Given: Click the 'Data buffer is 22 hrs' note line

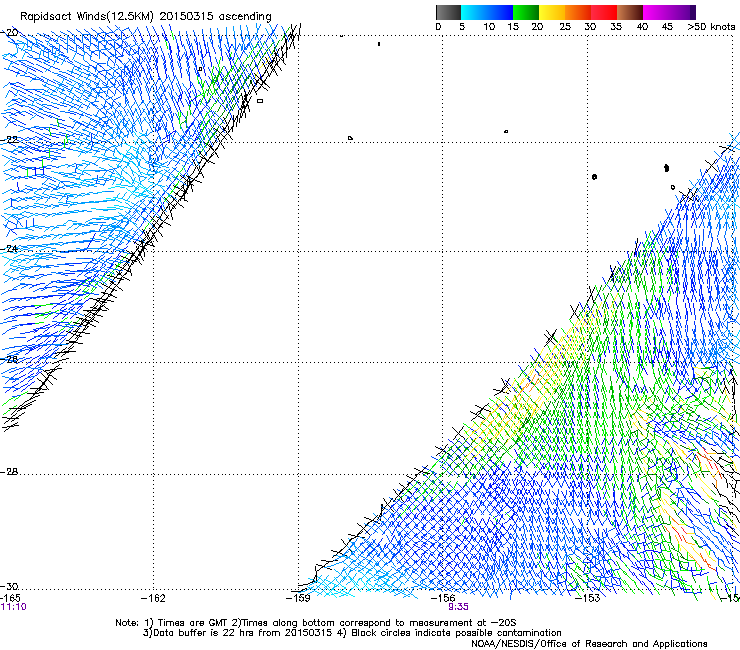Looking at the screenshot, I should tap(352, 633).
